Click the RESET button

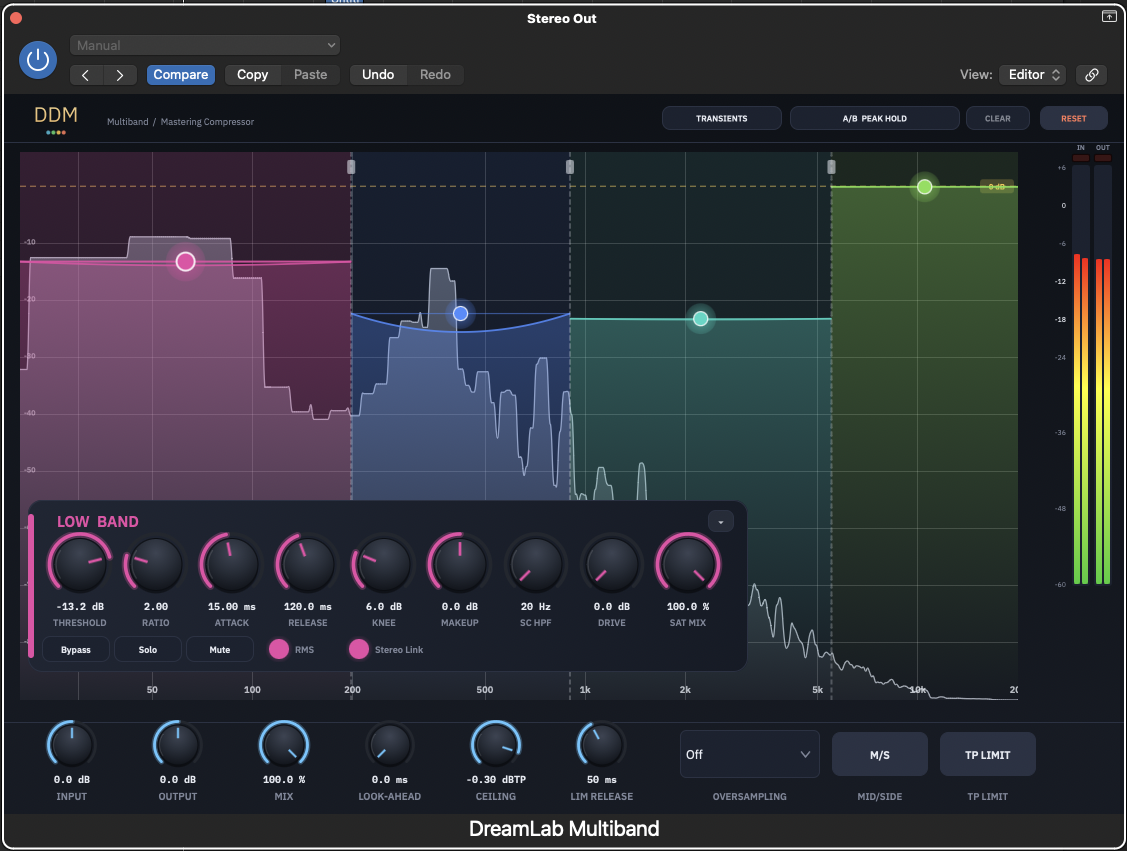click(x=1074, y=119)
